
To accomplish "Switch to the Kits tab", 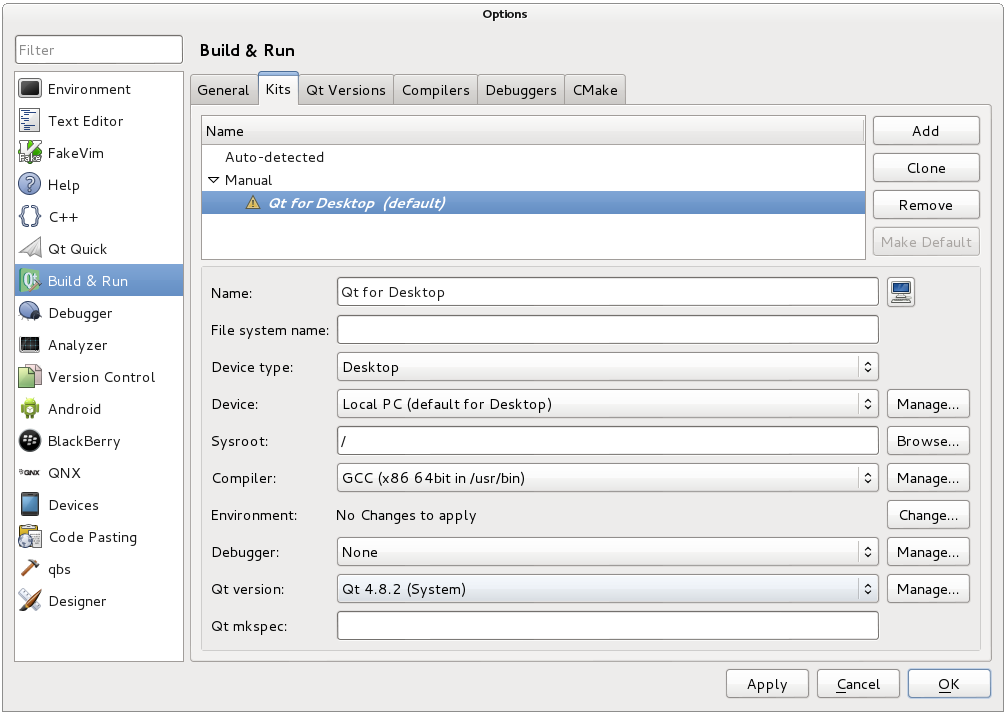I will (278, 89).
